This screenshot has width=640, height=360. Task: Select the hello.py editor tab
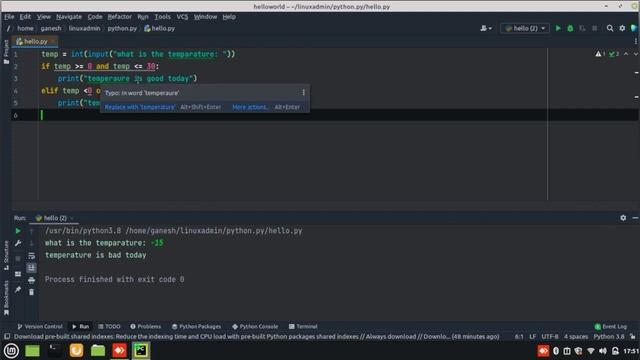[35, 41]
